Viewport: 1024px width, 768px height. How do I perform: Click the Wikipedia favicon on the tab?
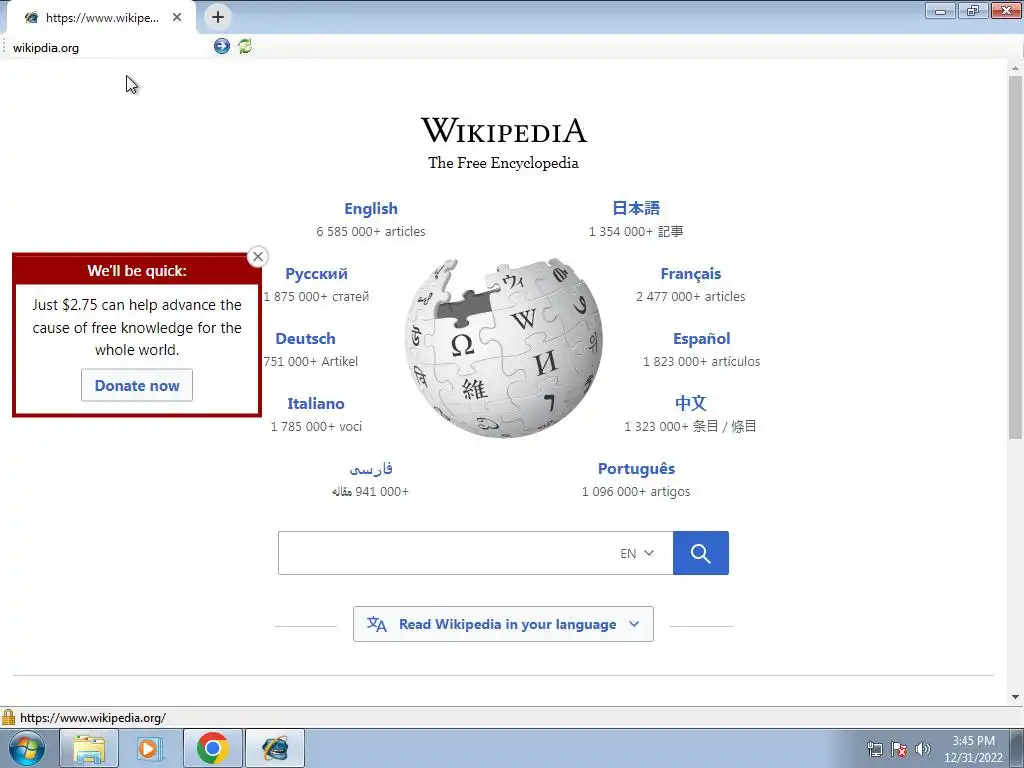pyautogui.click(x=31, y=18)
